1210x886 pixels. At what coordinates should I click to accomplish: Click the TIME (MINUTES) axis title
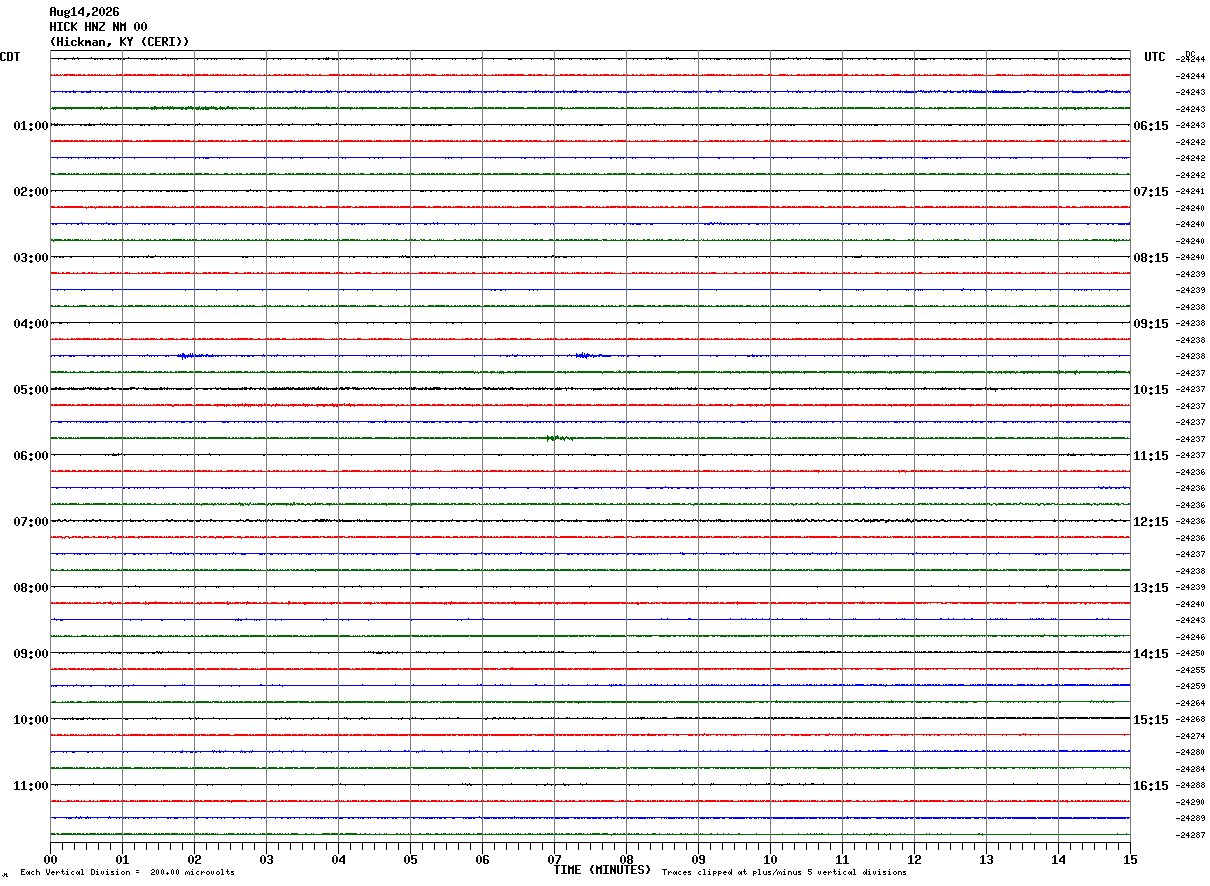pos(602,870)
